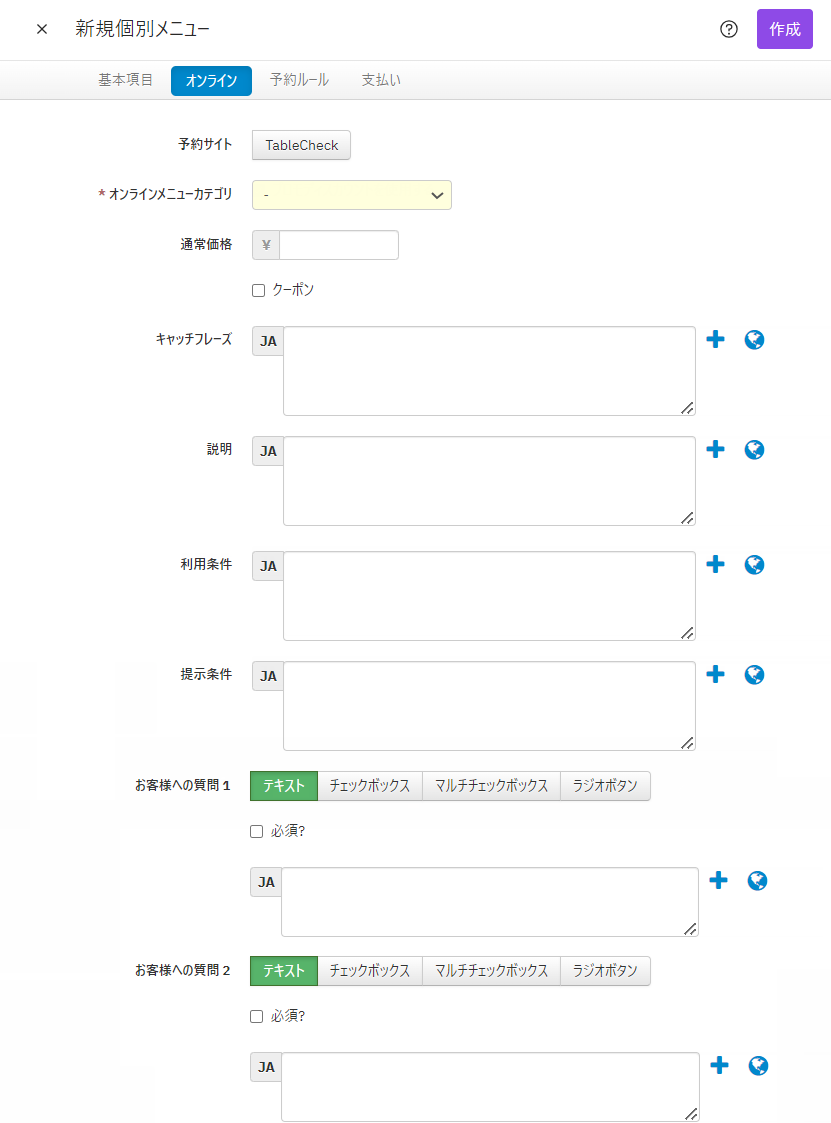Click the globe icon next to キャッチフレーズ

(x=755, y=340)
